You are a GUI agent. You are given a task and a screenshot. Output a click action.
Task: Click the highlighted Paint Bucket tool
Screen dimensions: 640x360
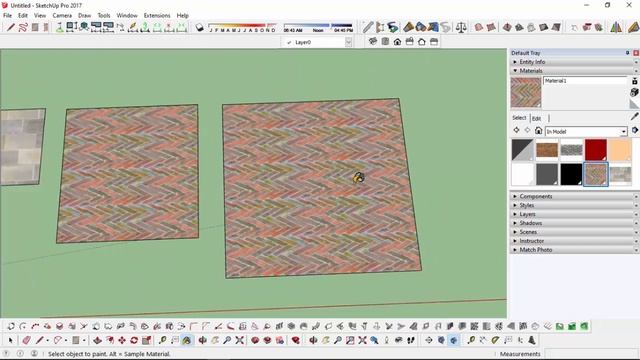point(187,340)
